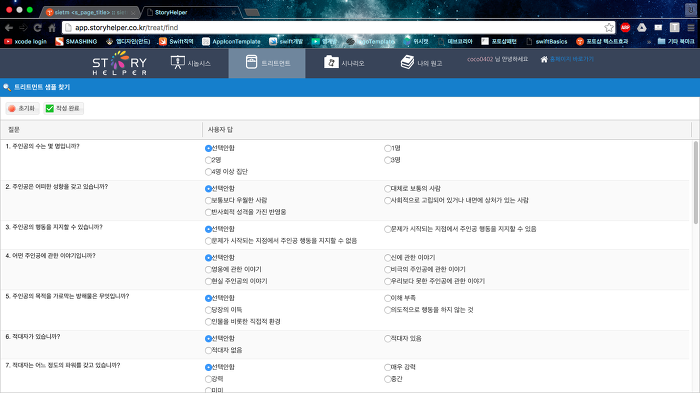The width and height of the screenshot is (700, 393).
Task: Select 현실 주인공의 이야기 option
Action: (208, 281)
